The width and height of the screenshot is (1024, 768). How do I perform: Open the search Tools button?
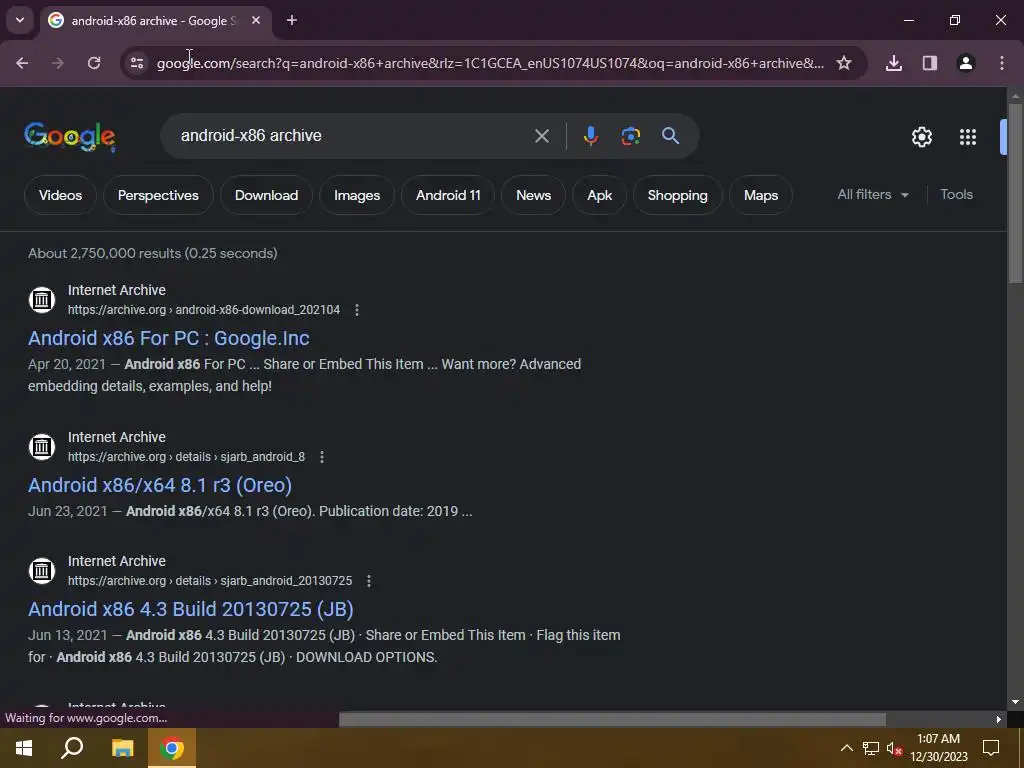tap(956, 195)
